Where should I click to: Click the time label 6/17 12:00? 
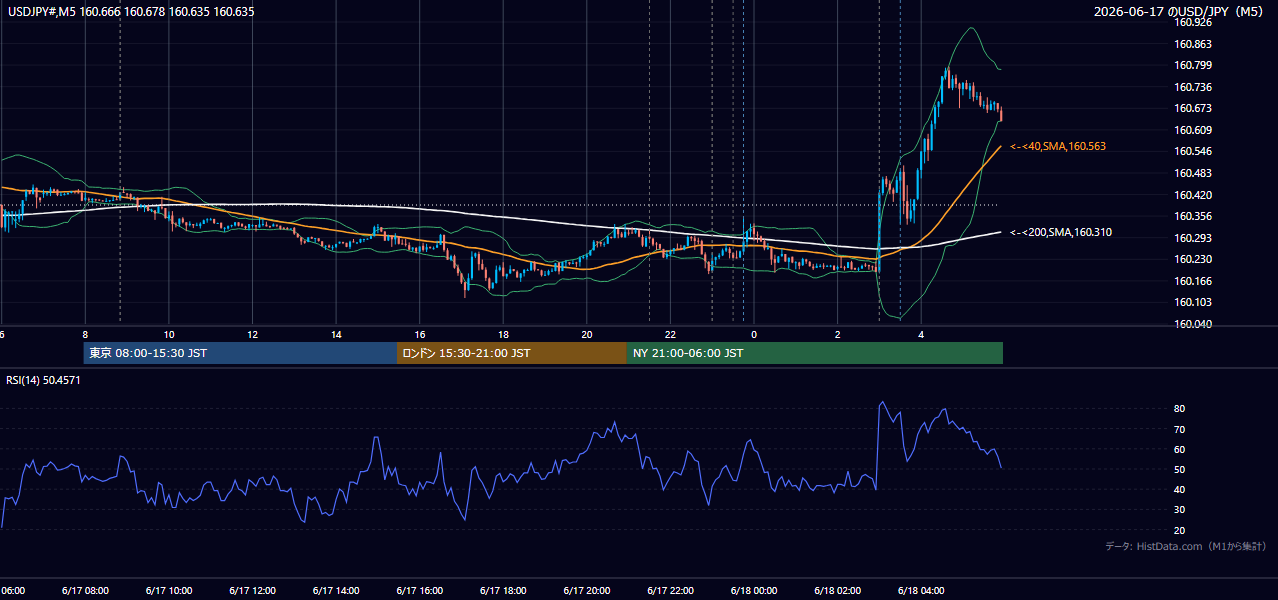(x=252, y=591)
